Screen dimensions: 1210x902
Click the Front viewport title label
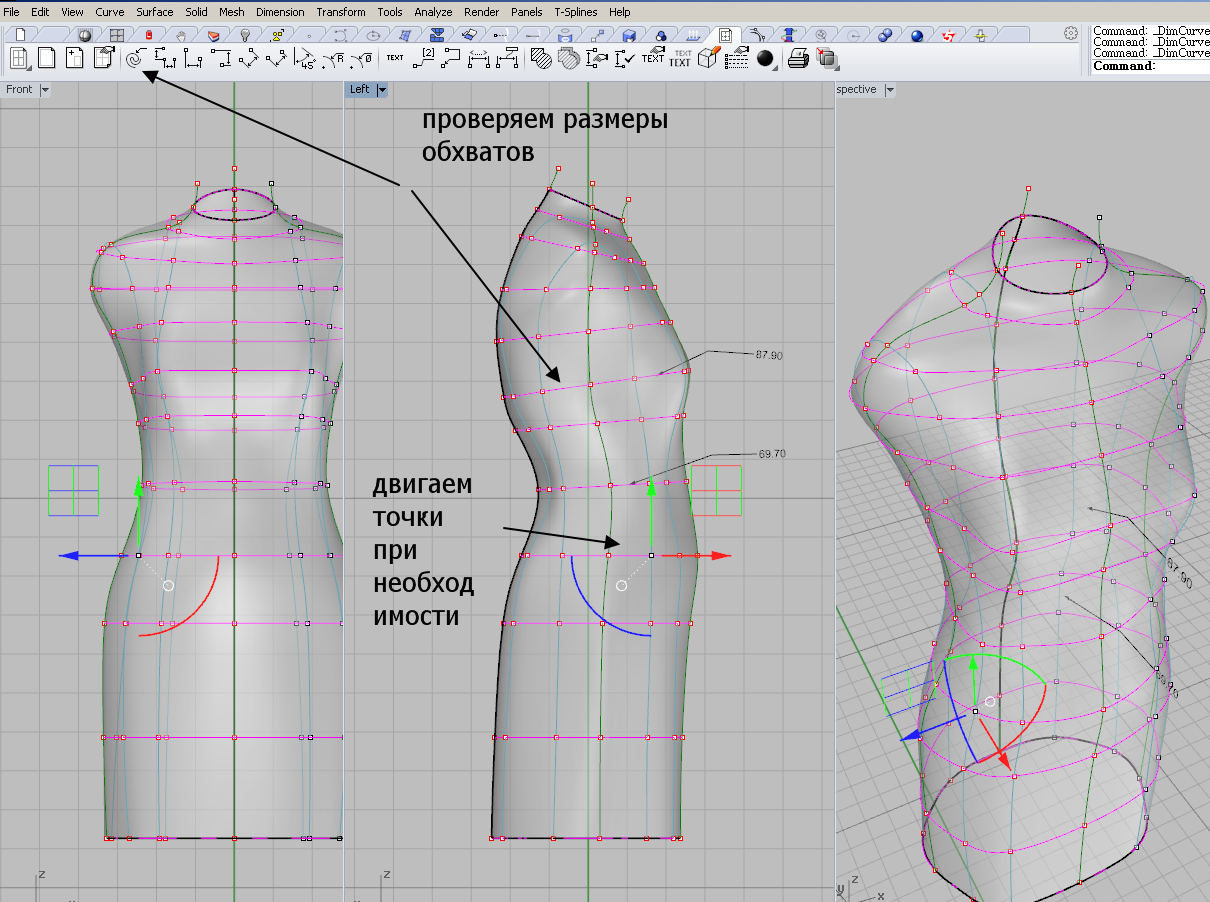point(19,89)
